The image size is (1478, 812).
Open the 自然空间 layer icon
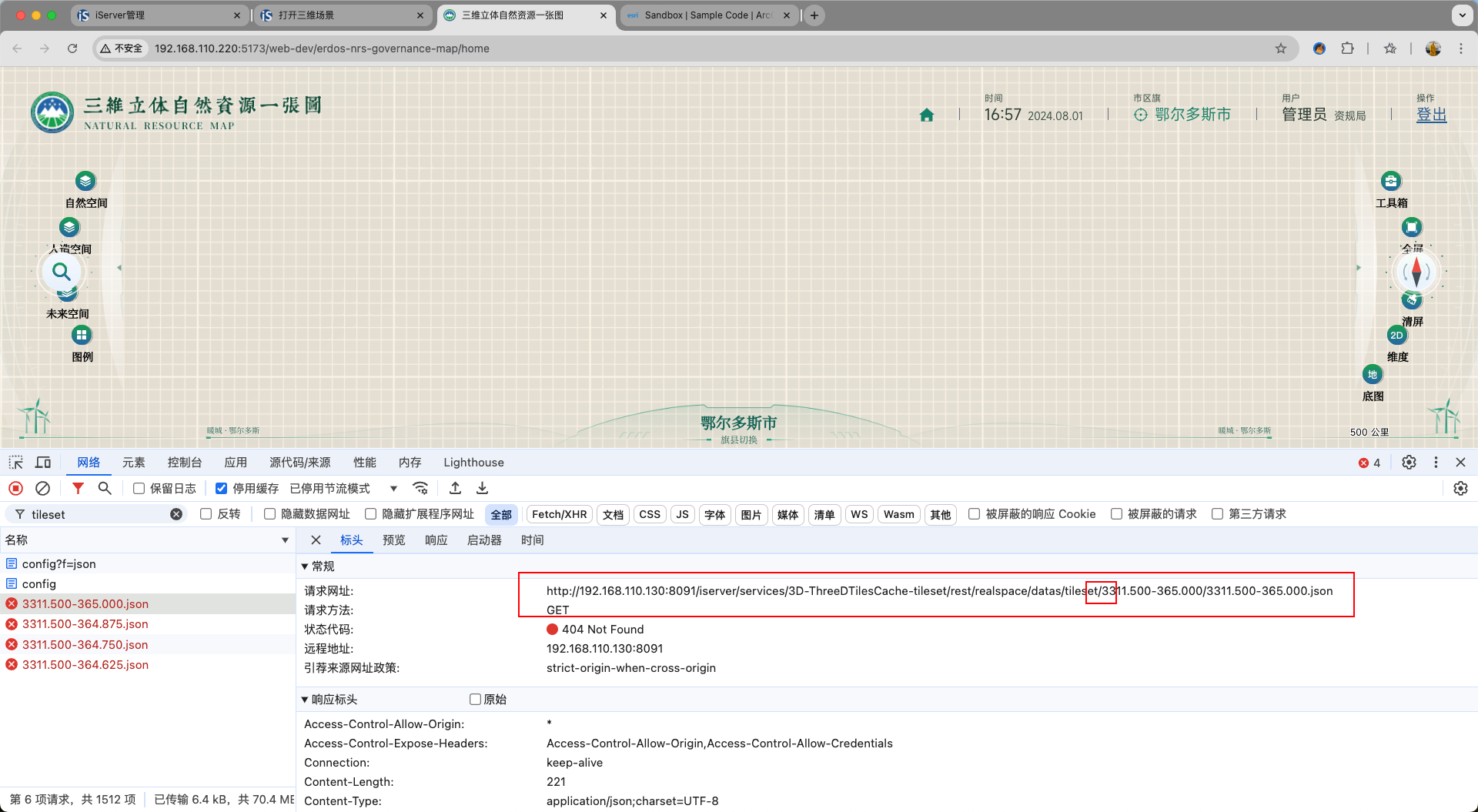point(85,181)
